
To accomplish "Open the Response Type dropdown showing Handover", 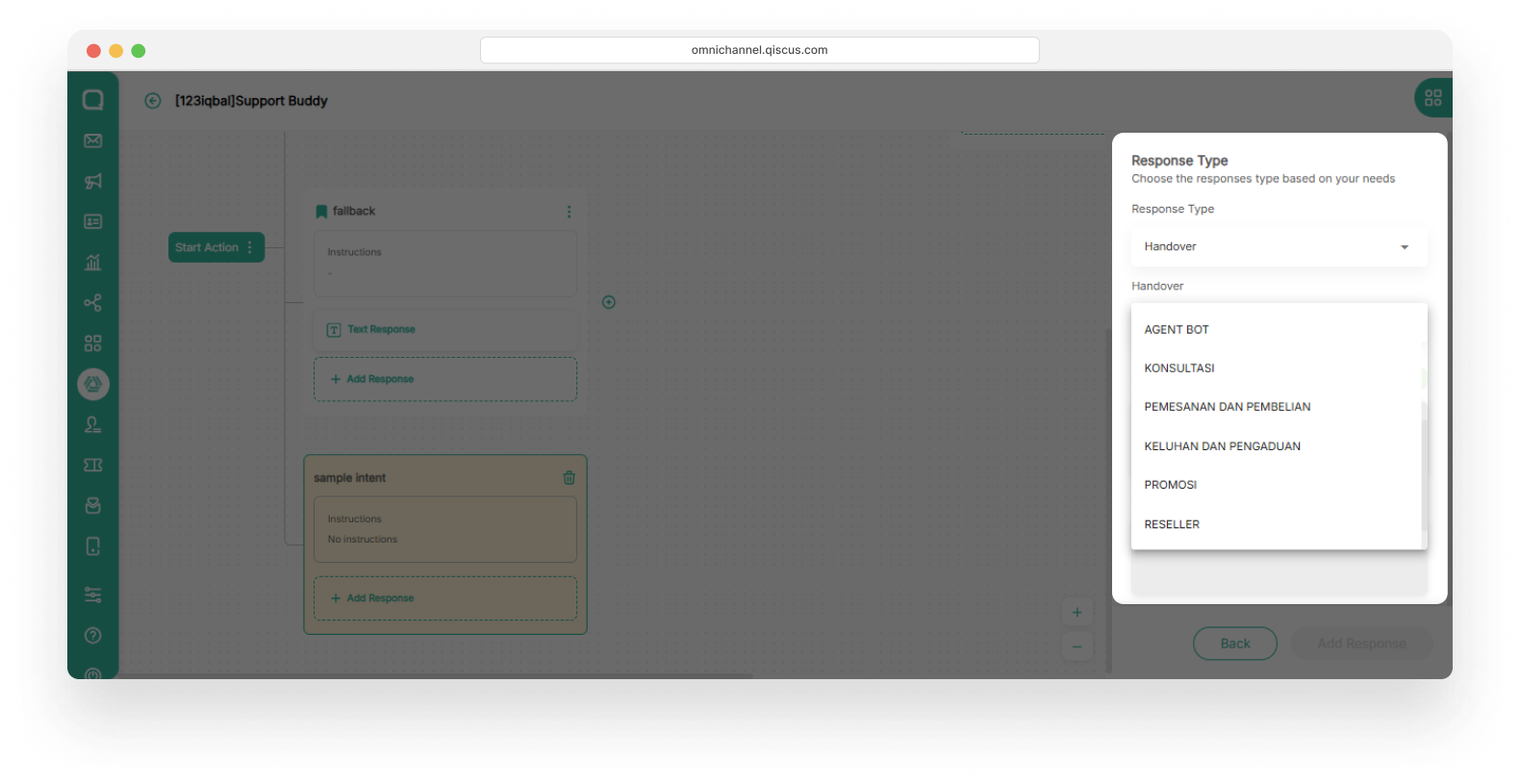I will 1279,247.
